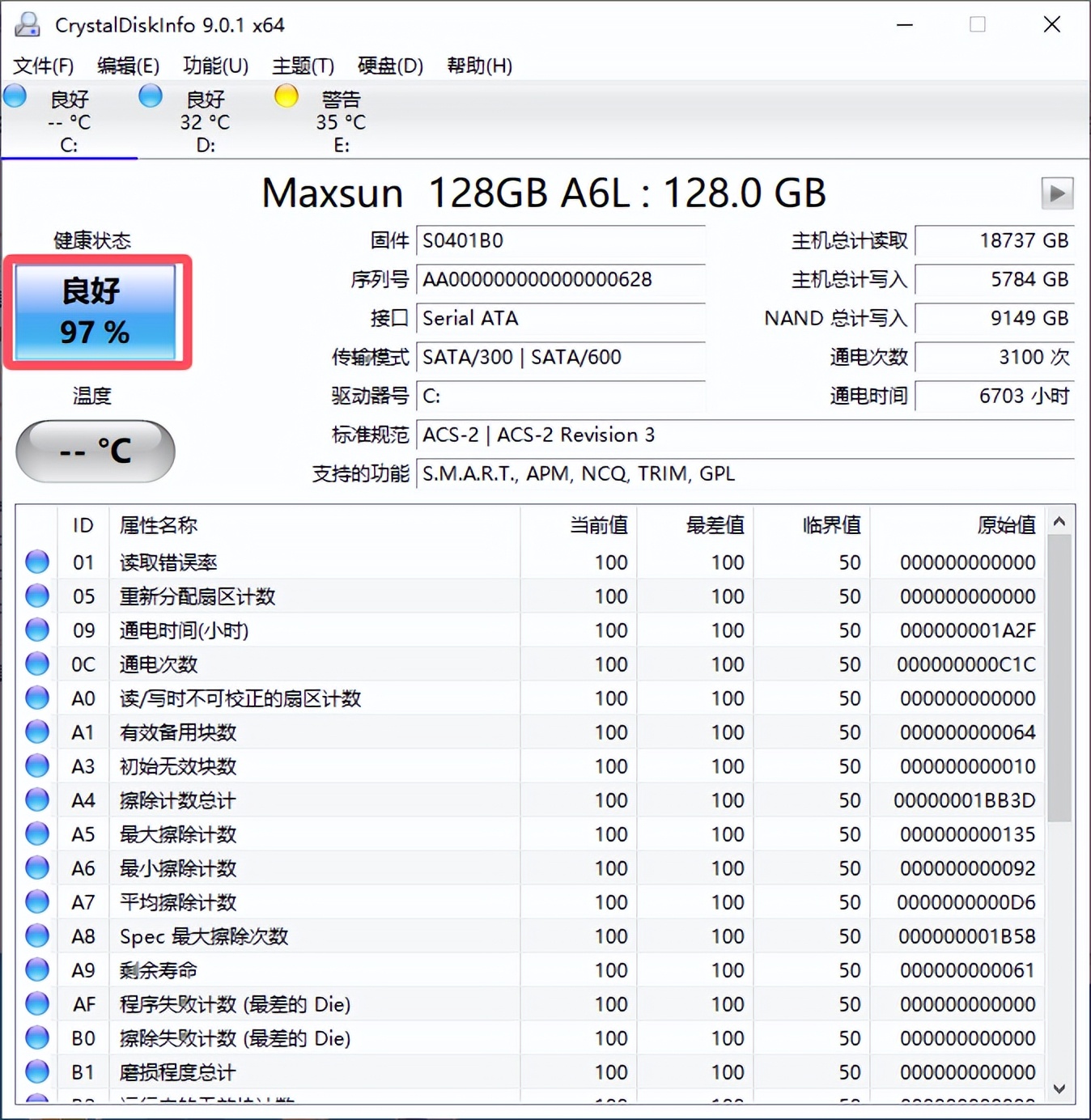Click host total reads value 18737 GB
1091x1120 pixels.
[995, 240]
